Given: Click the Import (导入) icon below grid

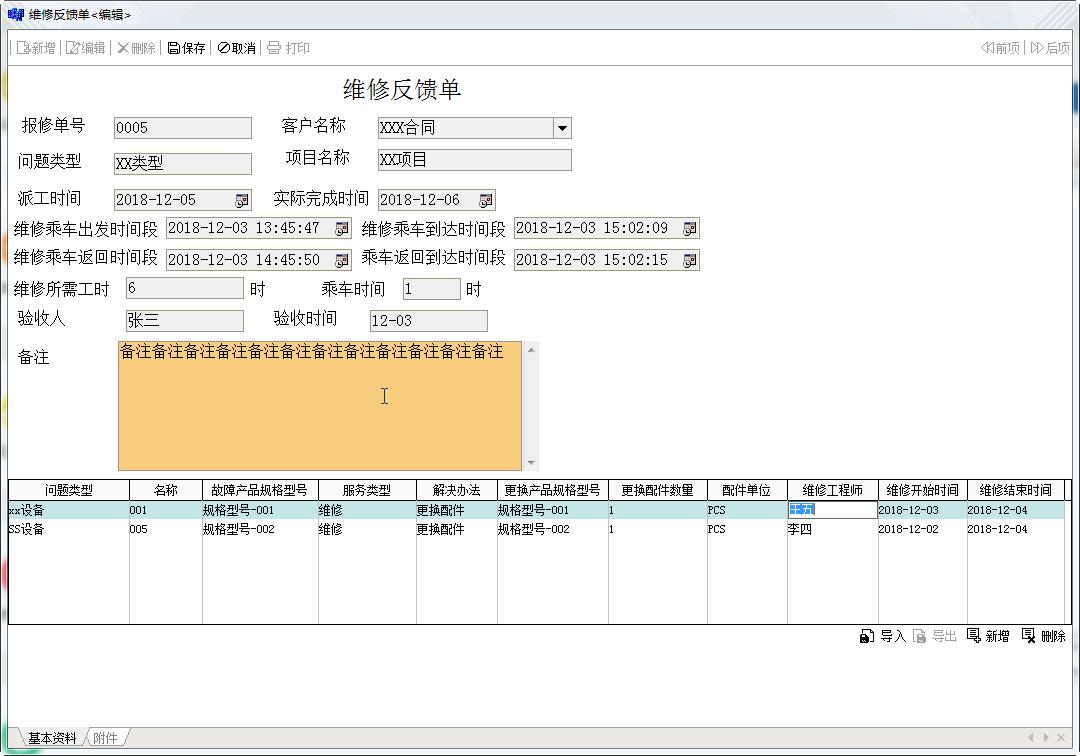Looking at the screenshot, I should coord(867,636).
